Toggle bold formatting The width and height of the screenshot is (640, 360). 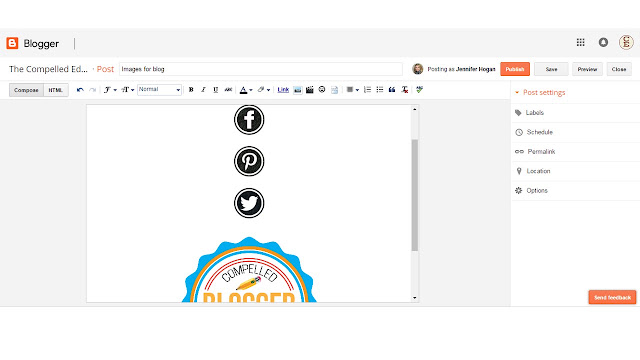click(191, 90)
